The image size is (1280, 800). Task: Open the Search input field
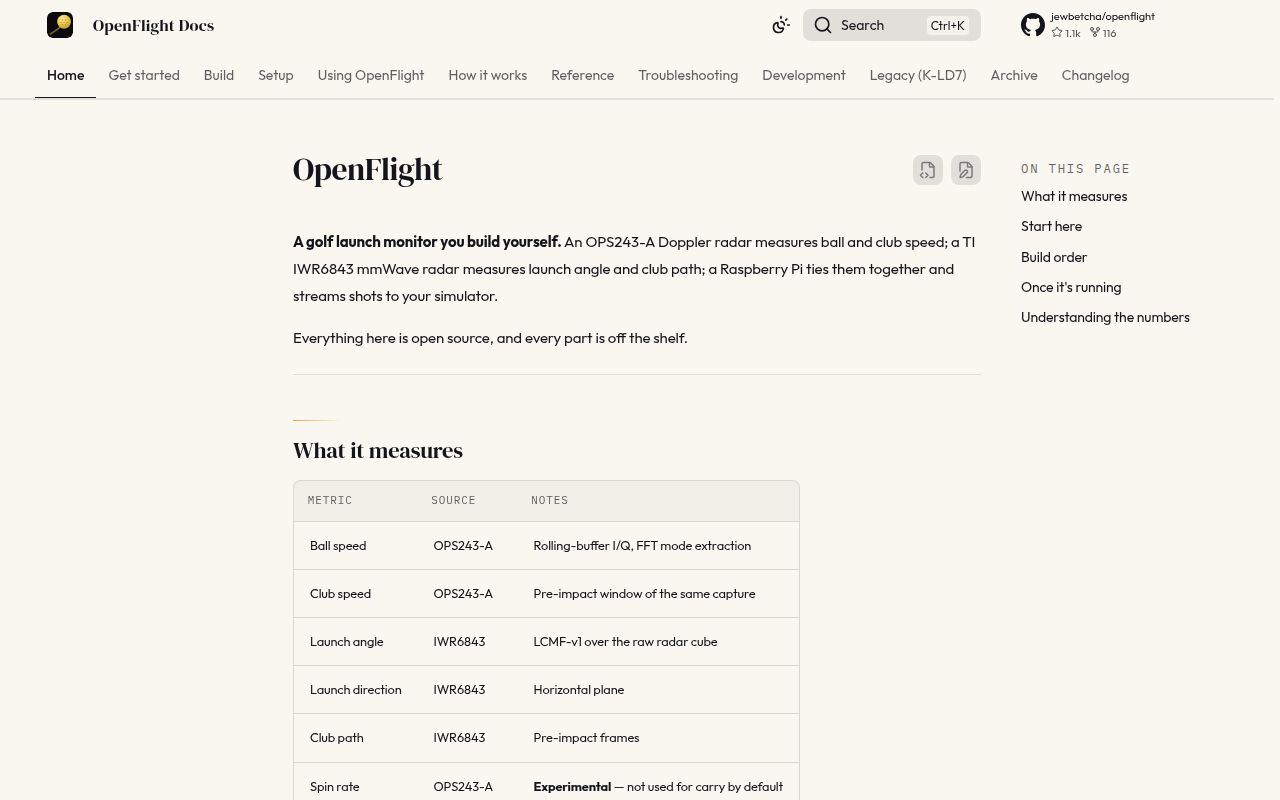(892, 25)
